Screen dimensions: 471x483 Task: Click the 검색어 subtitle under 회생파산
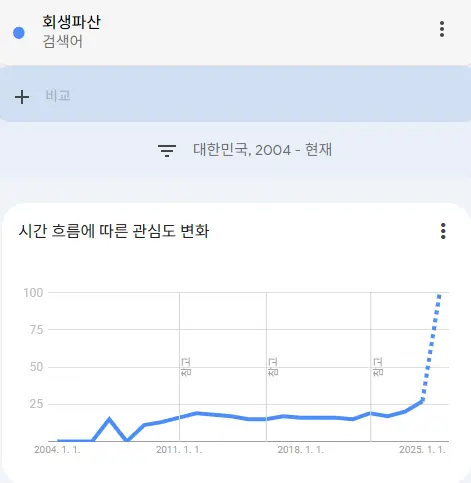coord(62,42)
